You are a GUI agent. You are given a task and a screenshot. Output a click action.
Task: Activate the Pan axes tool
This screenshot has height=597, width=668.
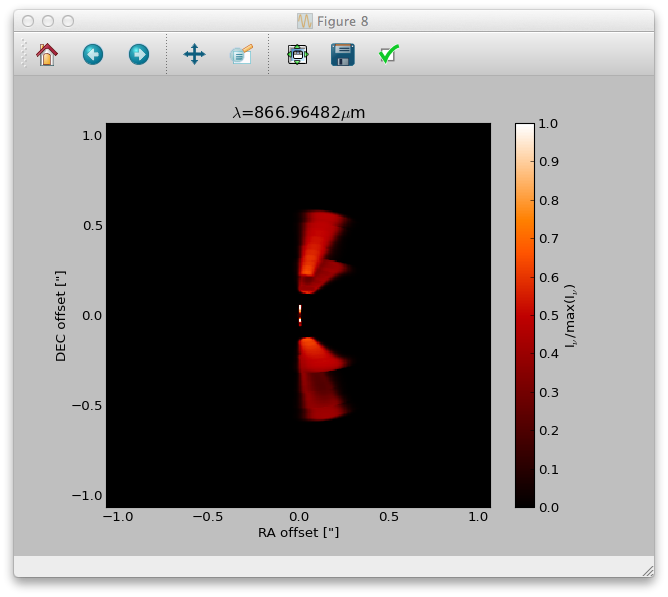pyautogui.click(x=194, y=54)
